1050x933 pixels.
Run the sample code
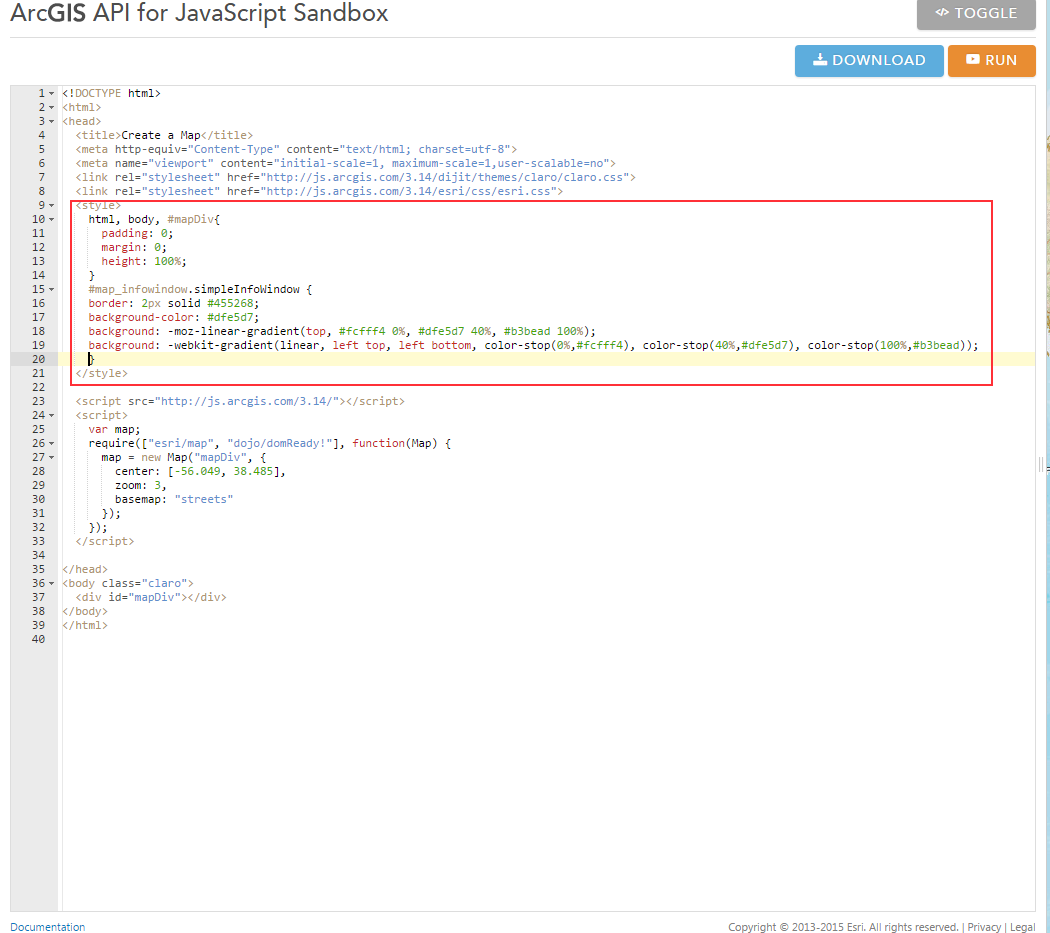point(991,60)
